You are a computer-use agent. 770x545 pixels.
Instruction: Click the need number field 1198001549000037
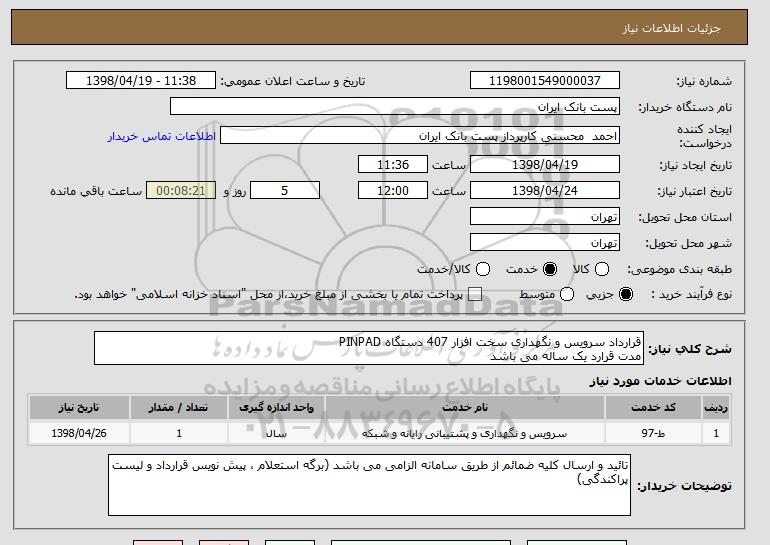pos(545,81)
